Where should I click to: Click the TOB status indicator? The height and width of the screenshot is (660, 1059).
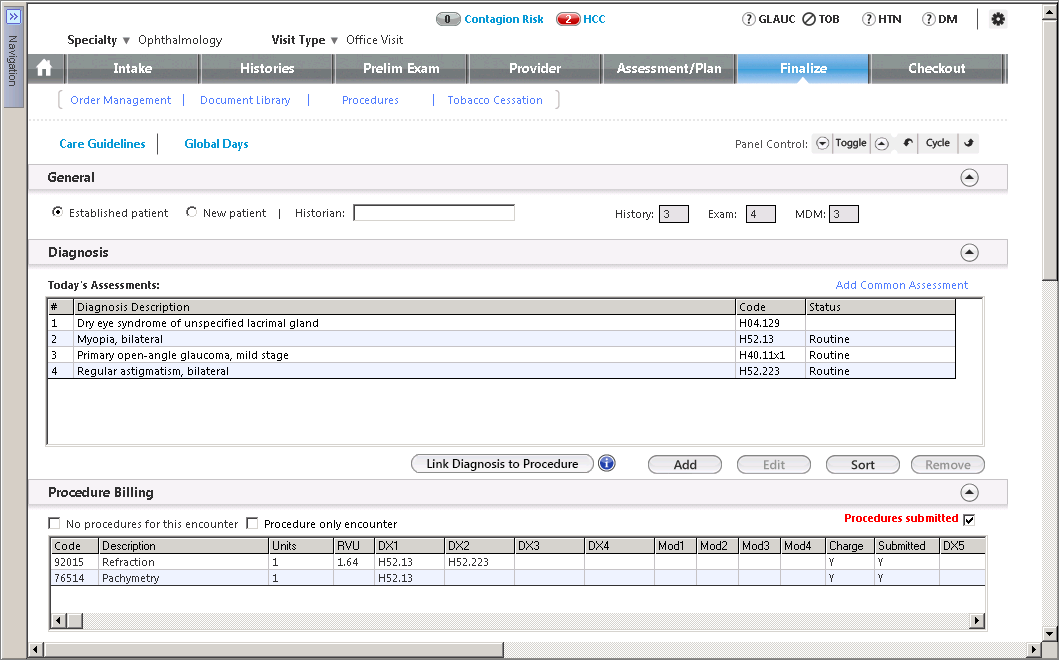(x=809, y=19)
